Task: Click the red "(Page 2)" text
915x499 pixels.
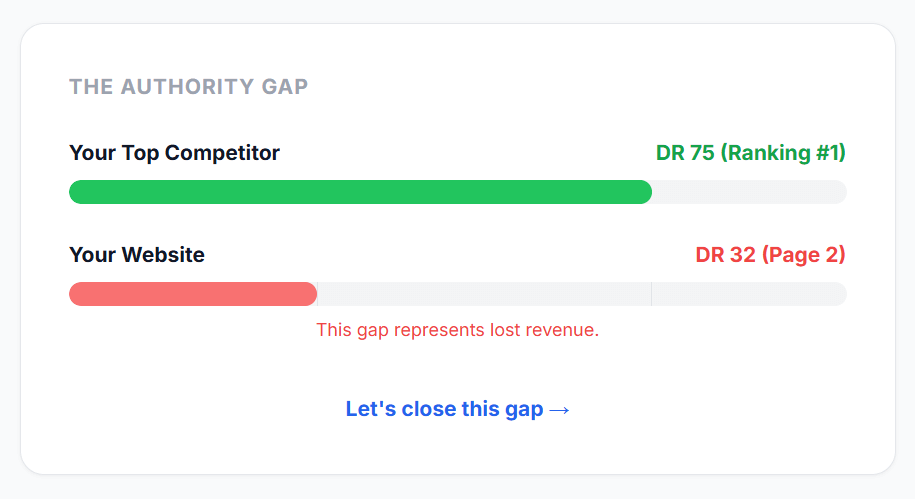Action: click(804, 255)
